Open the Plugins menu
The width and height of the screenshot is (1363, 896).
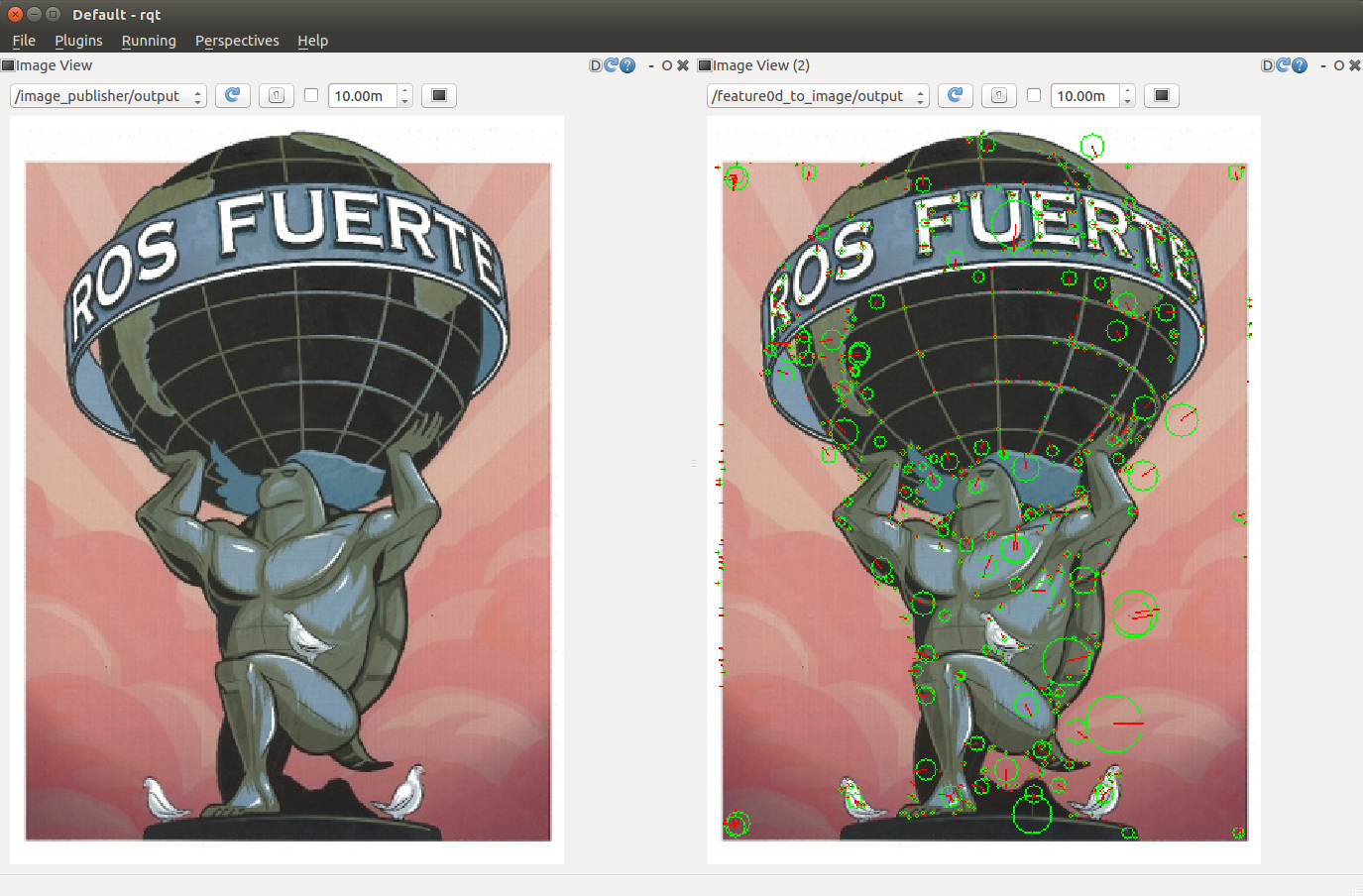coord(78,41)
